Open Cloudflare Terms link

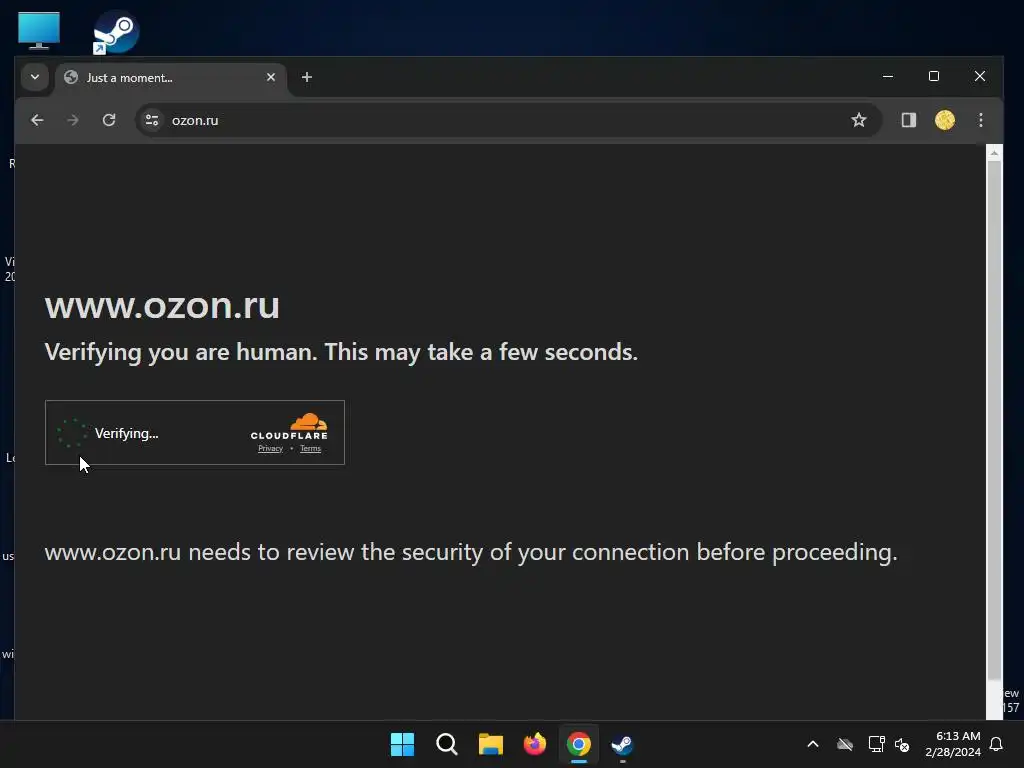[x=310, y=449]
